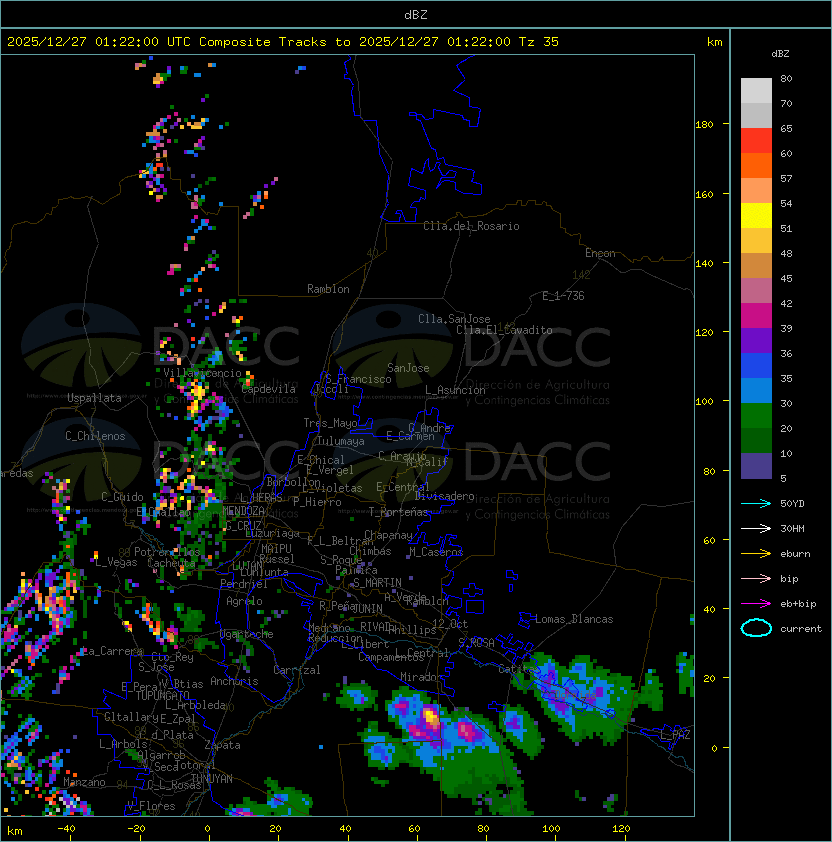
Task: Click the 'km' label at bottom-left corner
Action: click(x=15, y=831)
